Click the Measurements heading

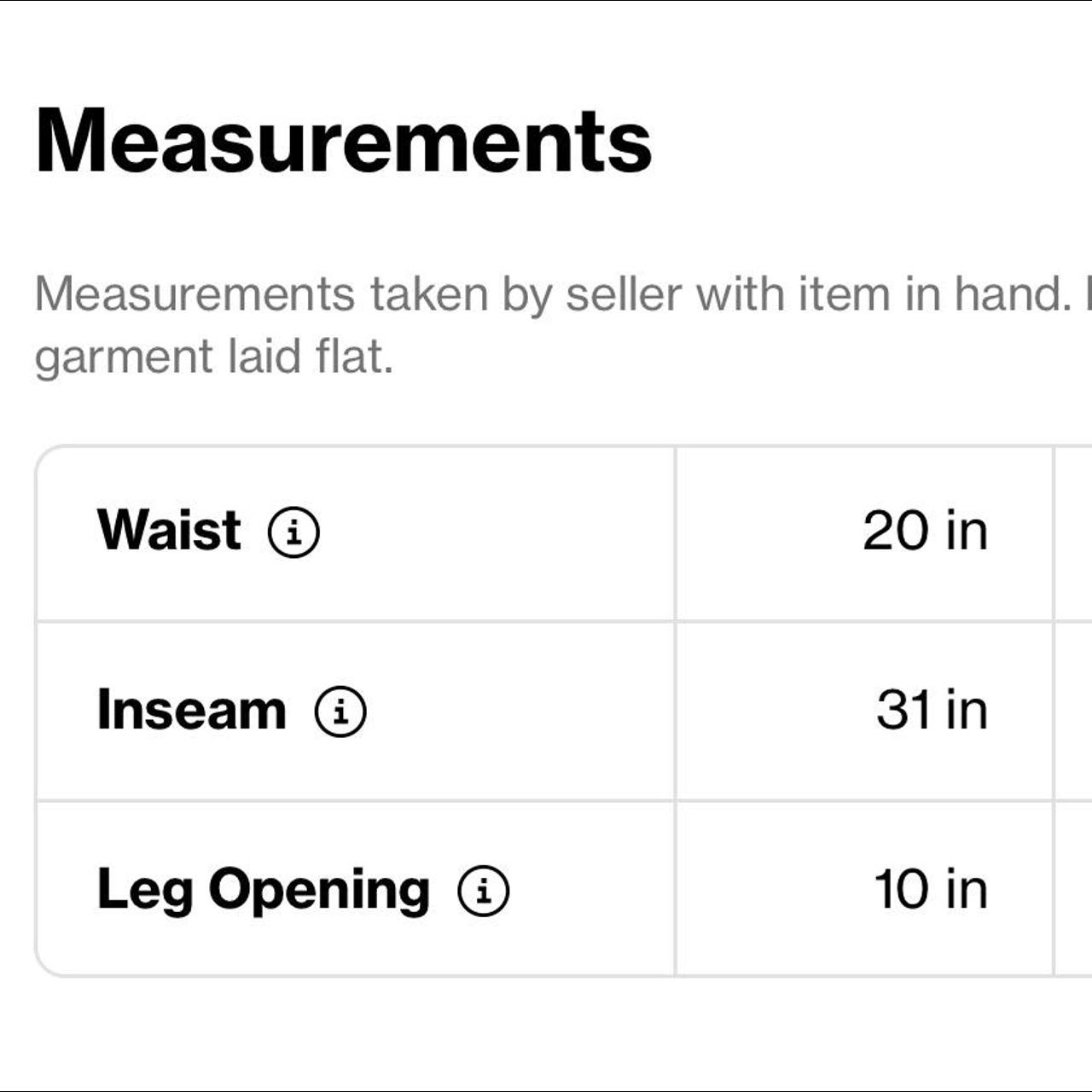(343, 141)
